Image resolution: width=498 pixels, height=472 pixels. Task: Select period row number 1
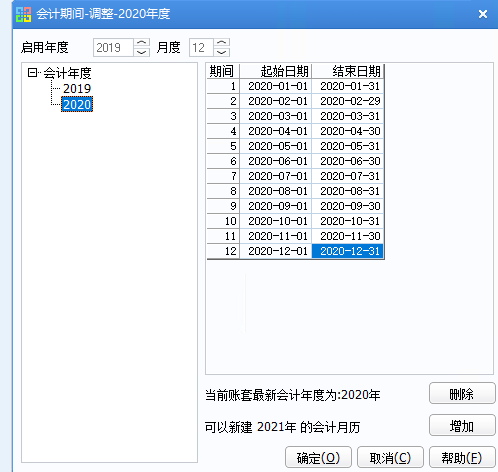(x=223, y=86)
